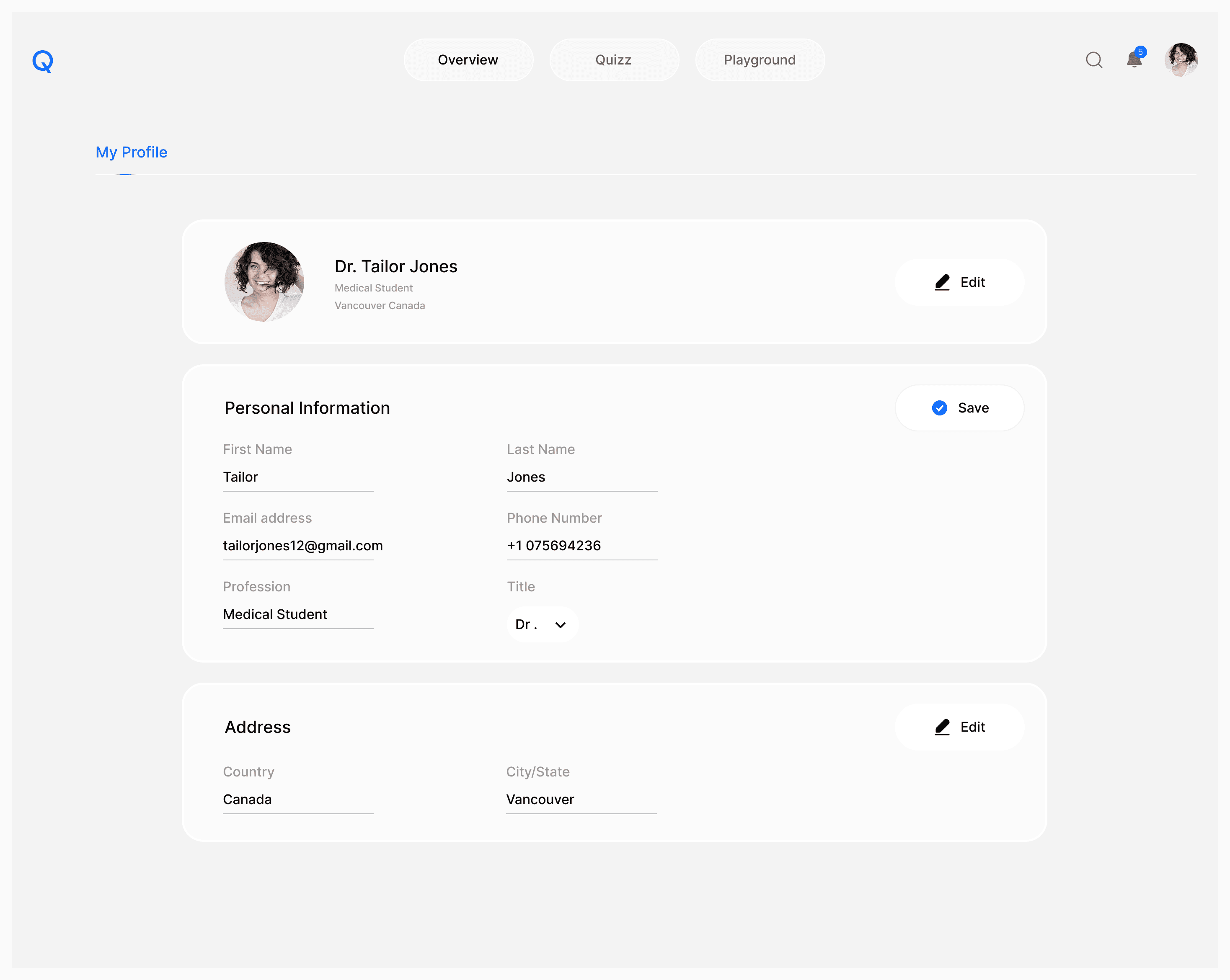Image resolution: width=1230 pixels, height=980 pixels.
Task: Click the Phone Number field
Action: (581, 546)
